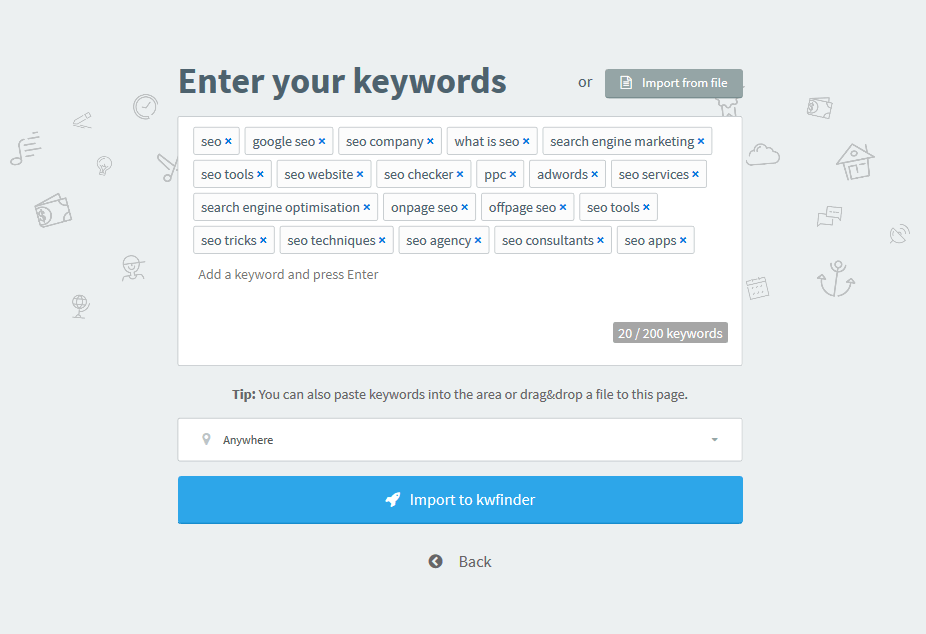Remove the 'seo company' keyword tag
This screenshot has width=926, height=634.
(x=430, y=142)
